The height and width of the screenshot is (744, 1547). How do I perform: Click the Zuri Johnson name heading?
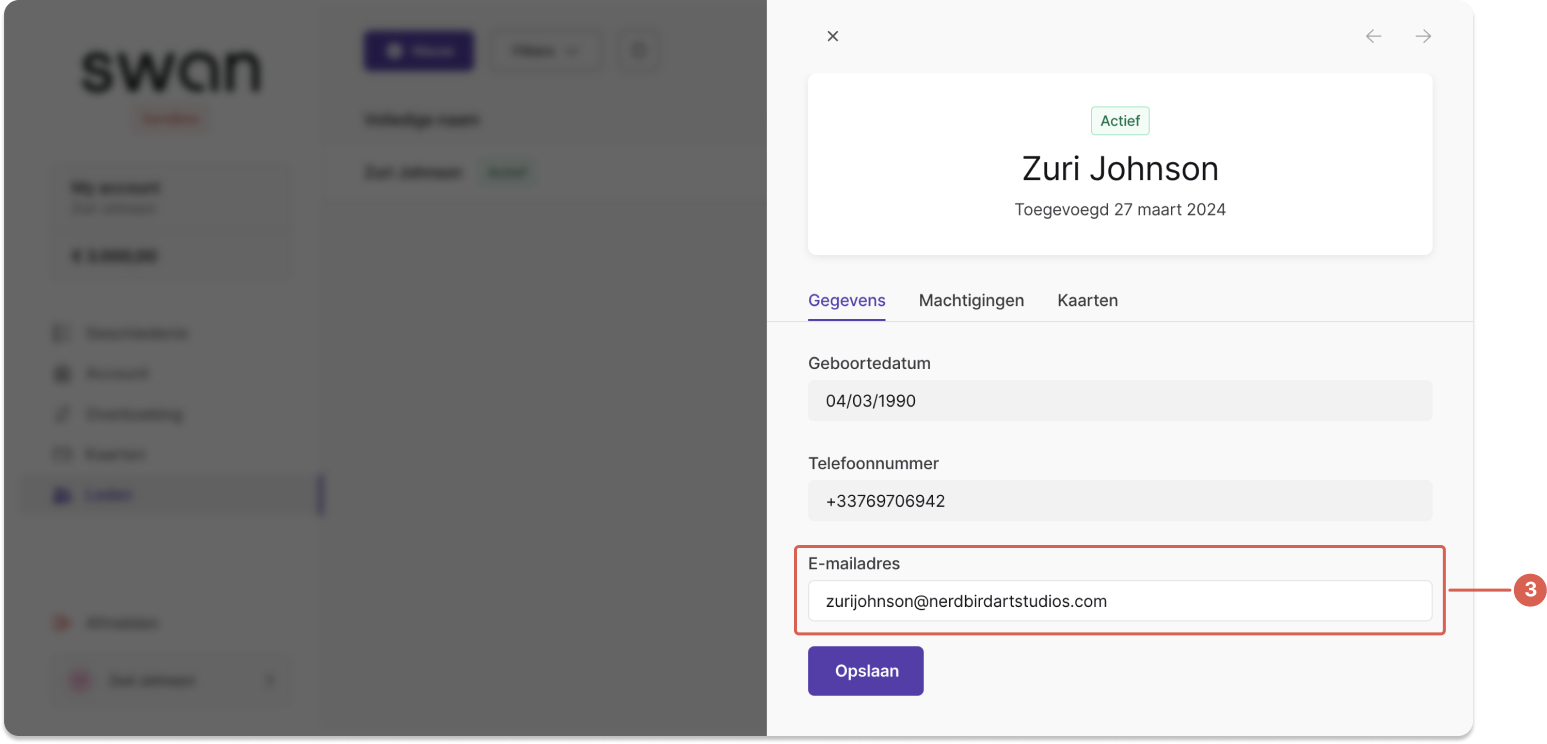click(x=1120, y=168)
